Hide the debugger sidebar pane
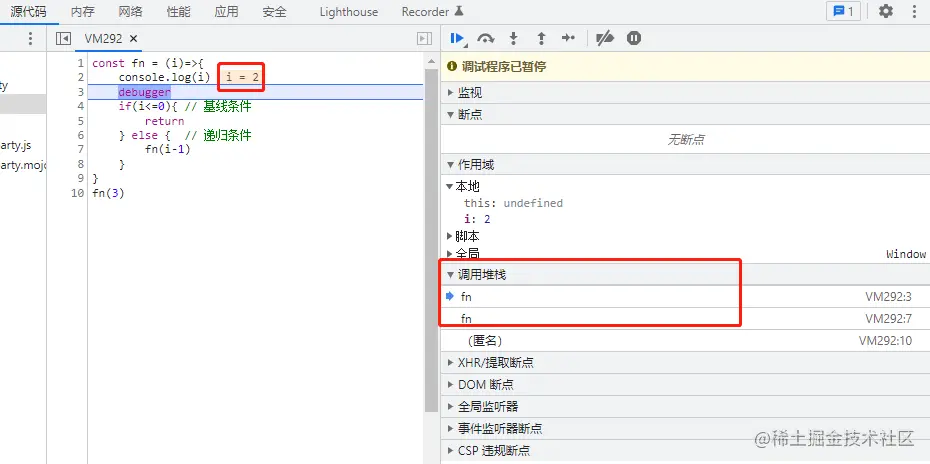930x464 pixels. point(424,39)
